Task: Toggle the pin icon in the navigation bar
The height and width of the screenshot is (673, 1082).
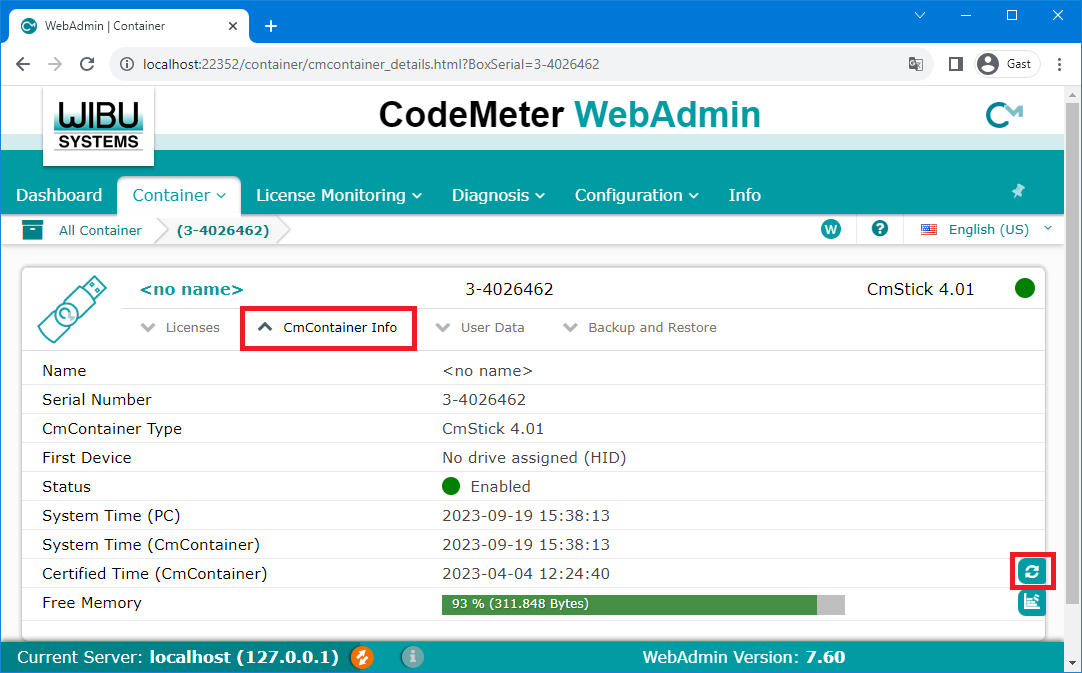Action: 1018,189
